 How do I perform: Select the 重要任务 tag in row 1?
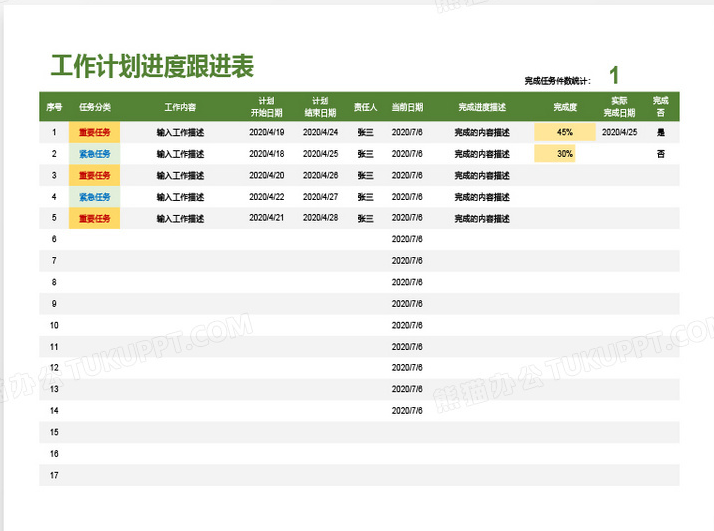pos(95,132)
